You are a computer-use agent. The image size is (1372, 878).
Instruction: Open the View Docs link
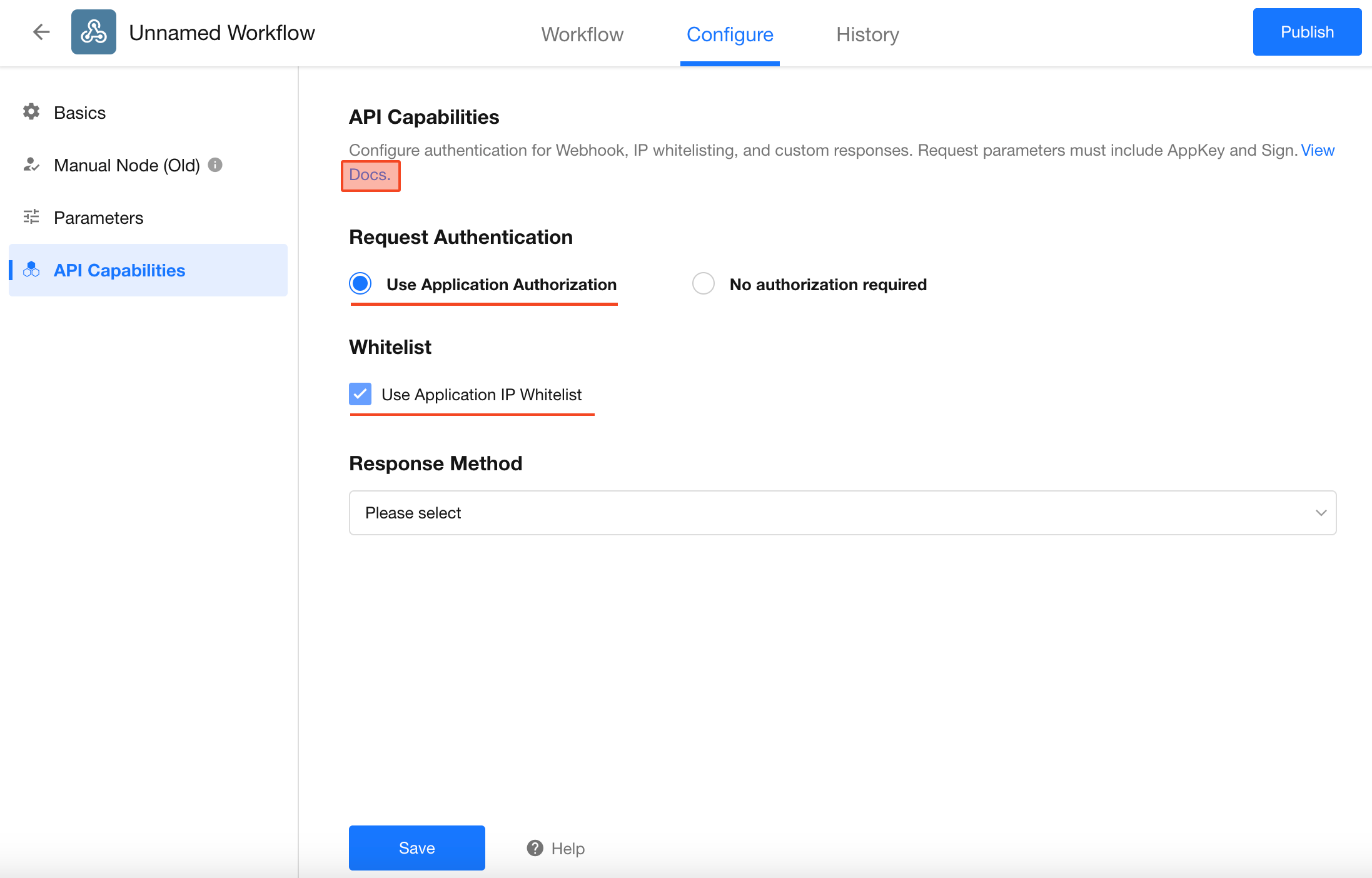(x=370, y=175)
